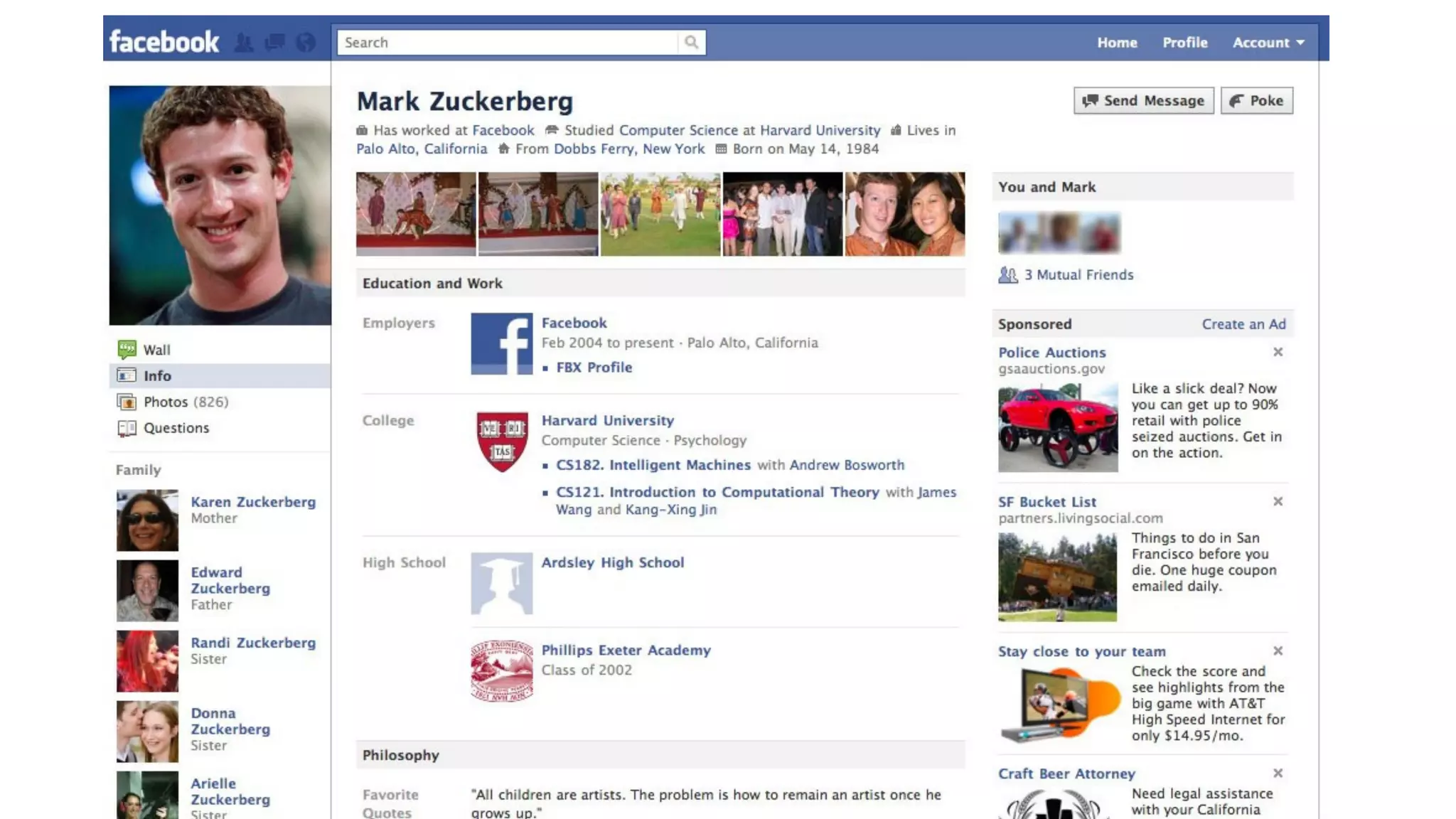Viewport: 1456px width, 819px height.
Task: Expand the Account dropdown menu
Action: (1268, 43)
